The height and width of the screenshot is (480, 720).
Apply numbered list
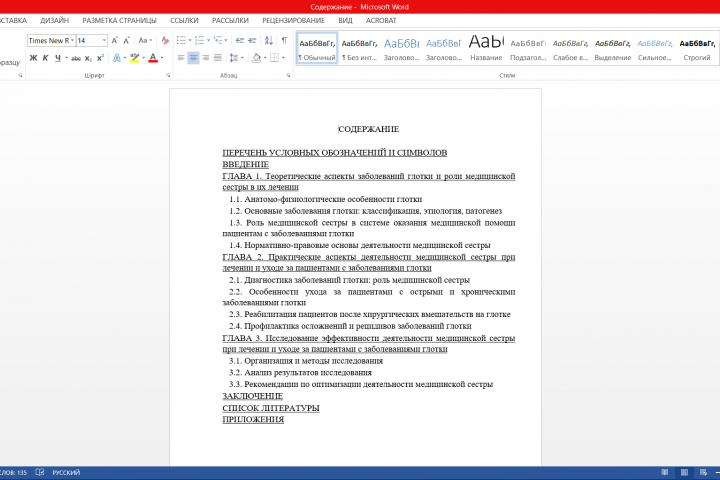(199, 40)
